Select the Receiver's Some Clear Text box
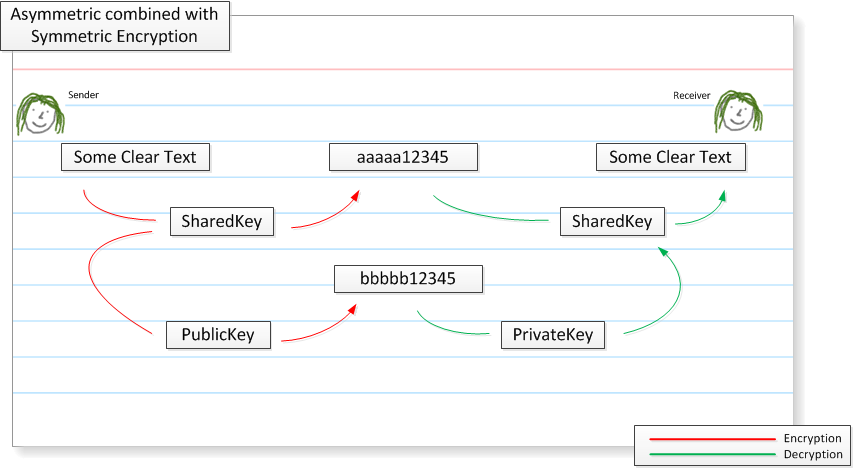This screenshot has width=853, height=468. point(670,157)
